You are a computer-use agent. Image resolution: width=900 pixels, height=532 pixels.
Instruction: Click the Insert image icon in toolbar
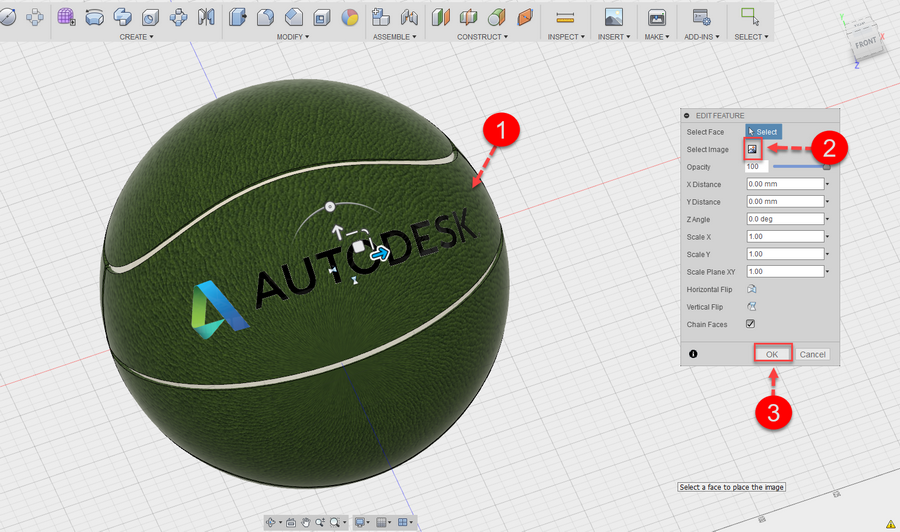pos(614,17)
